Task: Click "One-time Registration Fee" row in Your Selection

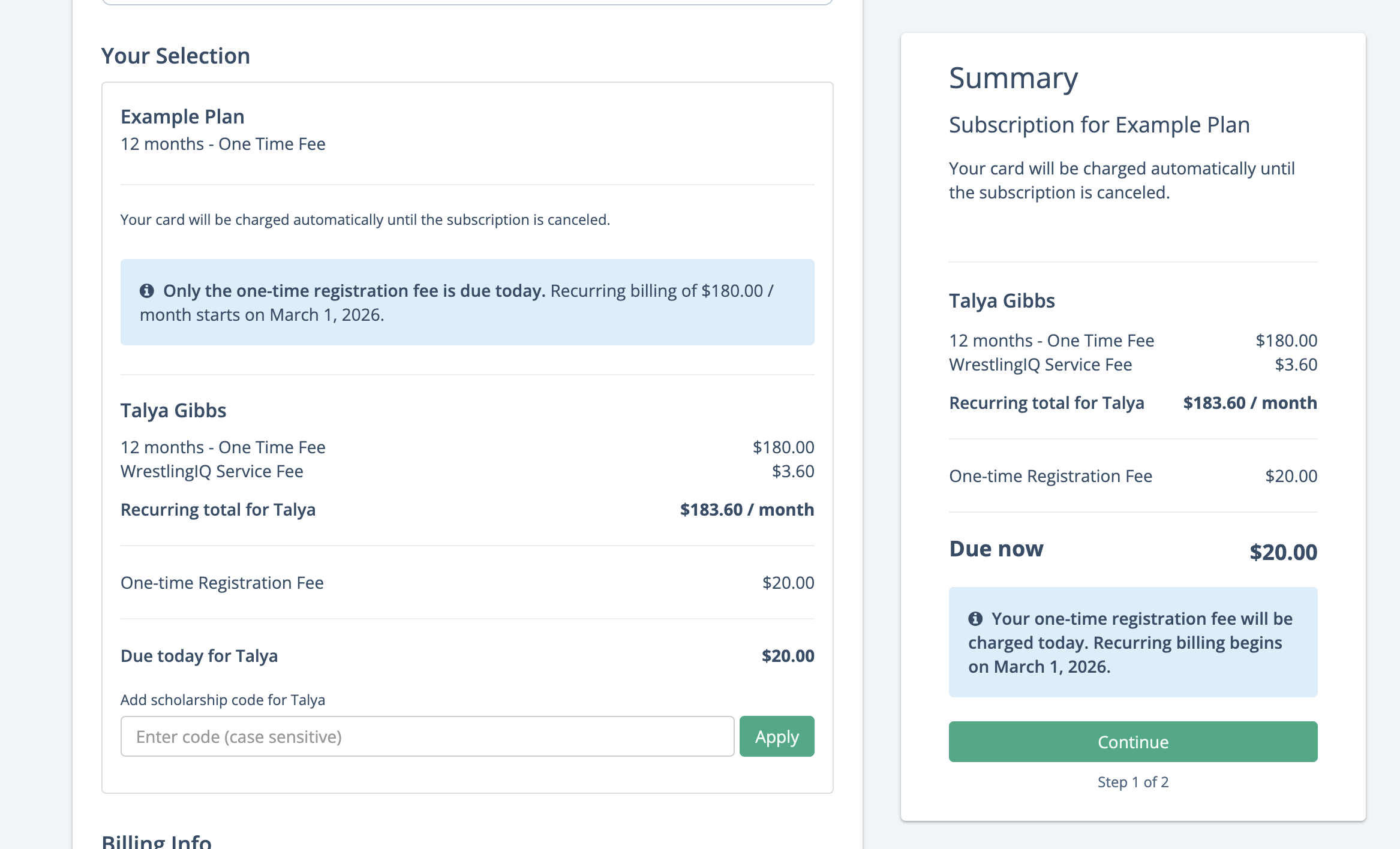Action: (222, 583)
